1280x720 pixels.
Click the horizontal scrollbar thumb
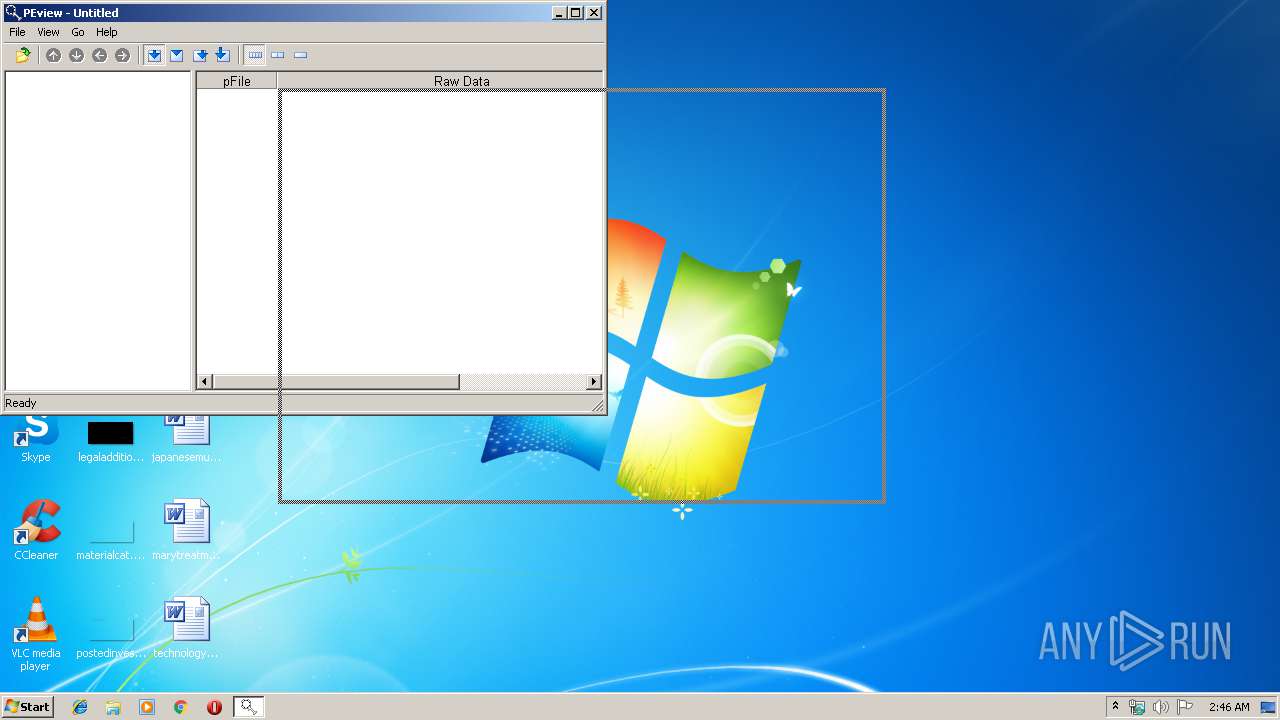[336, 381]
